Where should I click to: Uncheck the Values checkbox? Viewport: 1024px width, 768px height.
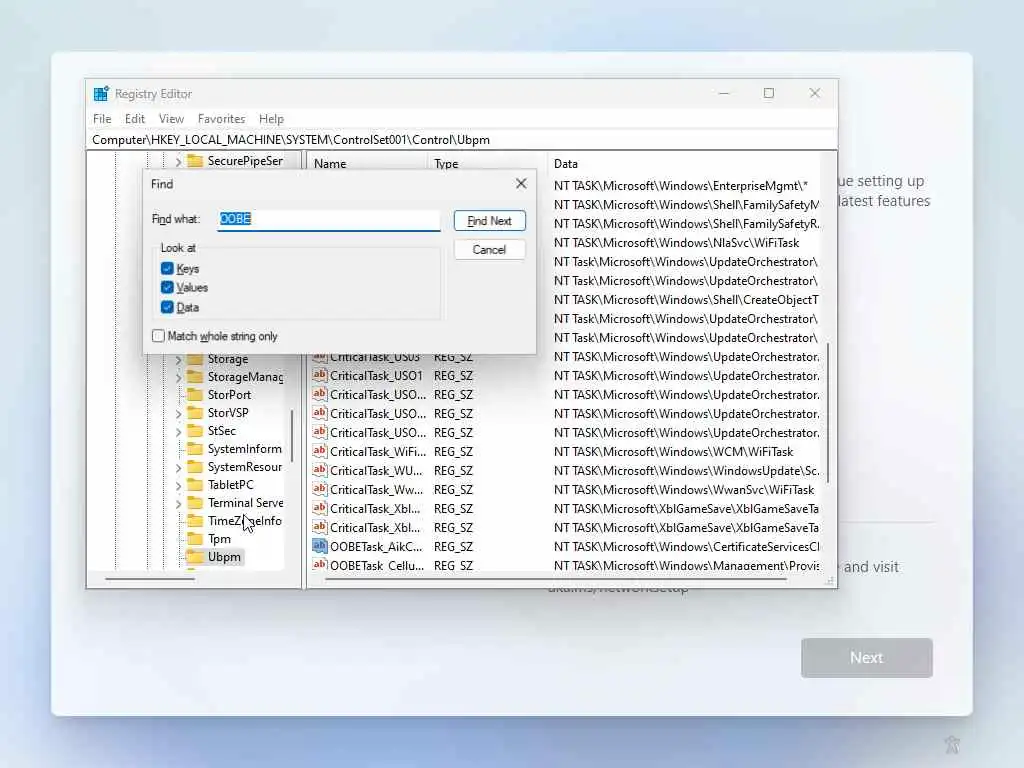[x=167, y=287]
